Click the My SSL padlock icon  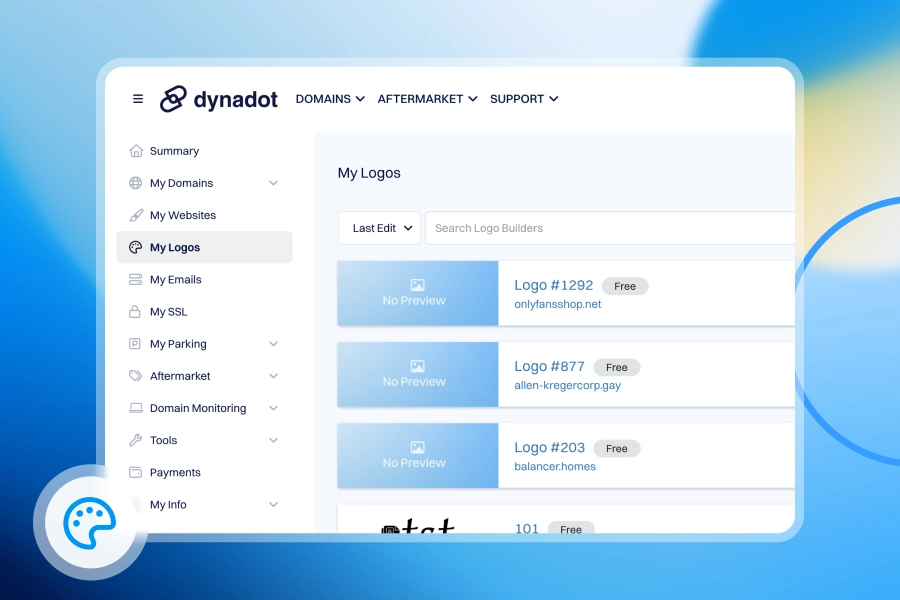click(x=136, y=312)
